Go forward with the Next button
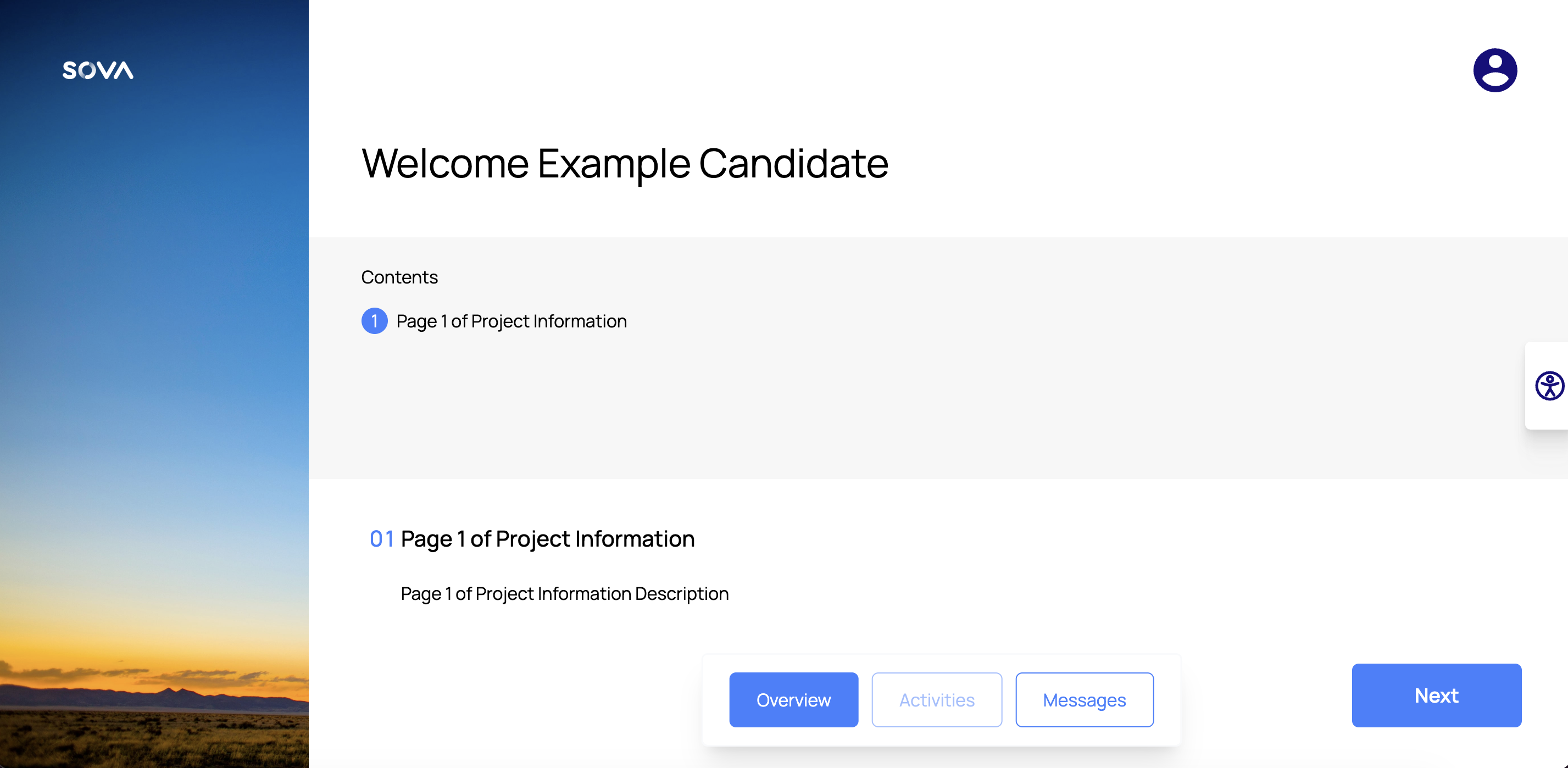Image resolution: width=1568 pixels, height=768 pixels. tap(1437, 695)
